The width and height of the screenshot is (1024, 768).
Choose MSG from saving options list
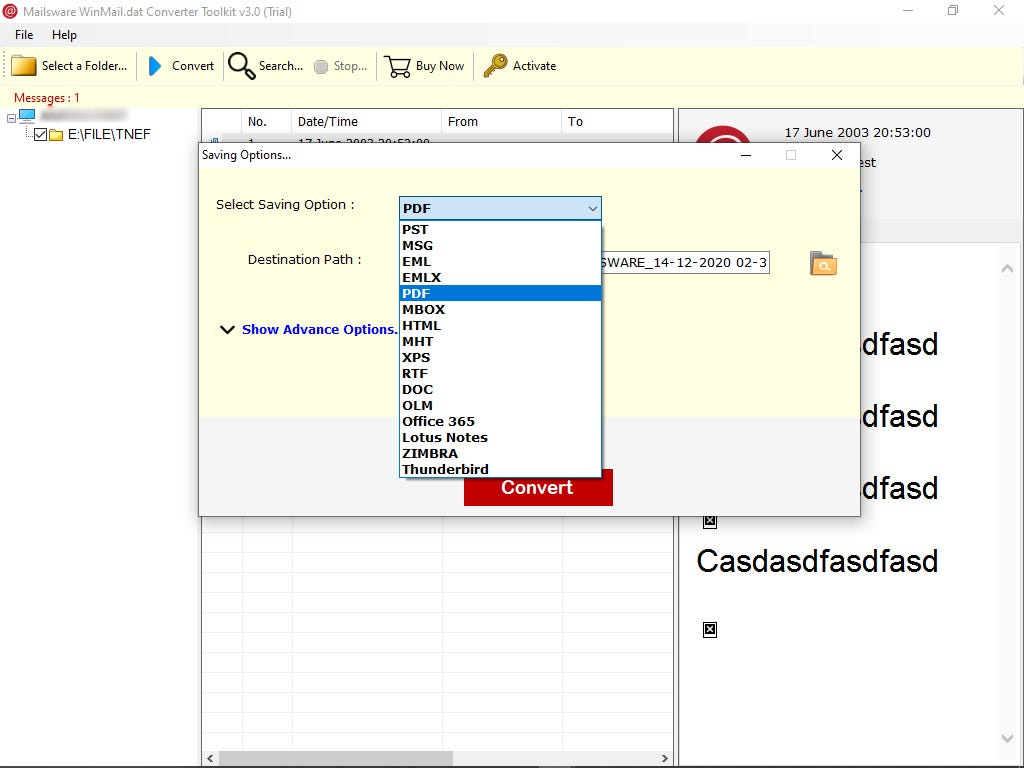[500, 246]
